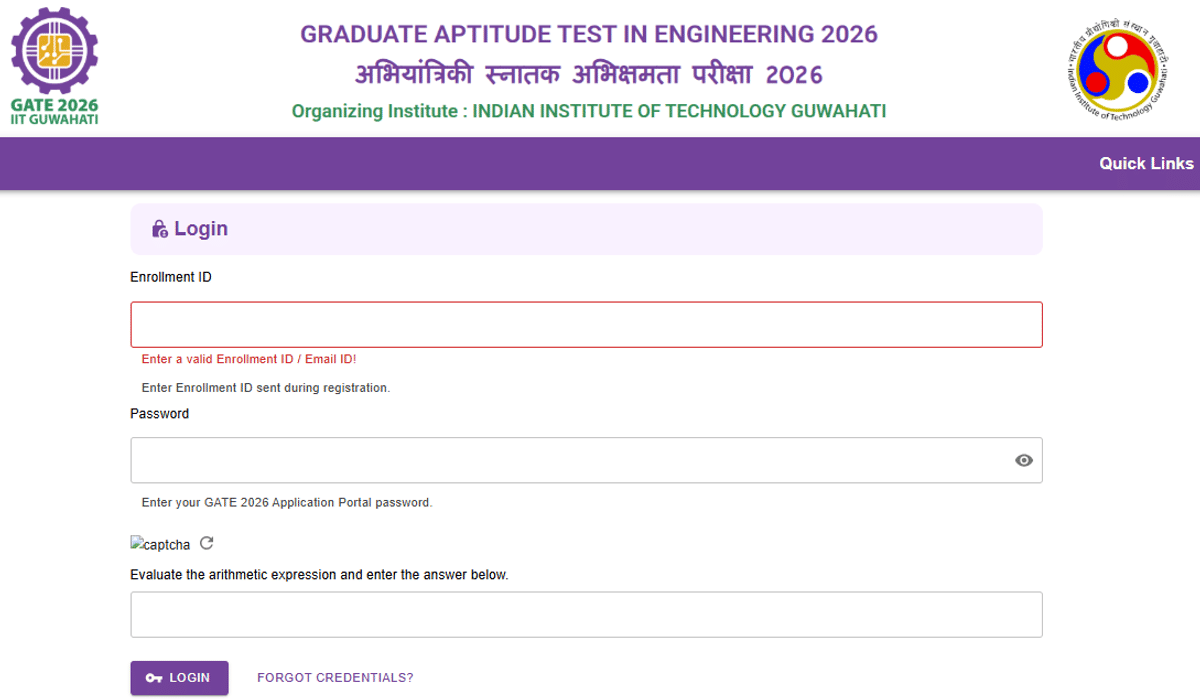Click the IIT Guwahati circular emblem
Screen dimensions: 1200x699
tap(1116, 66)
